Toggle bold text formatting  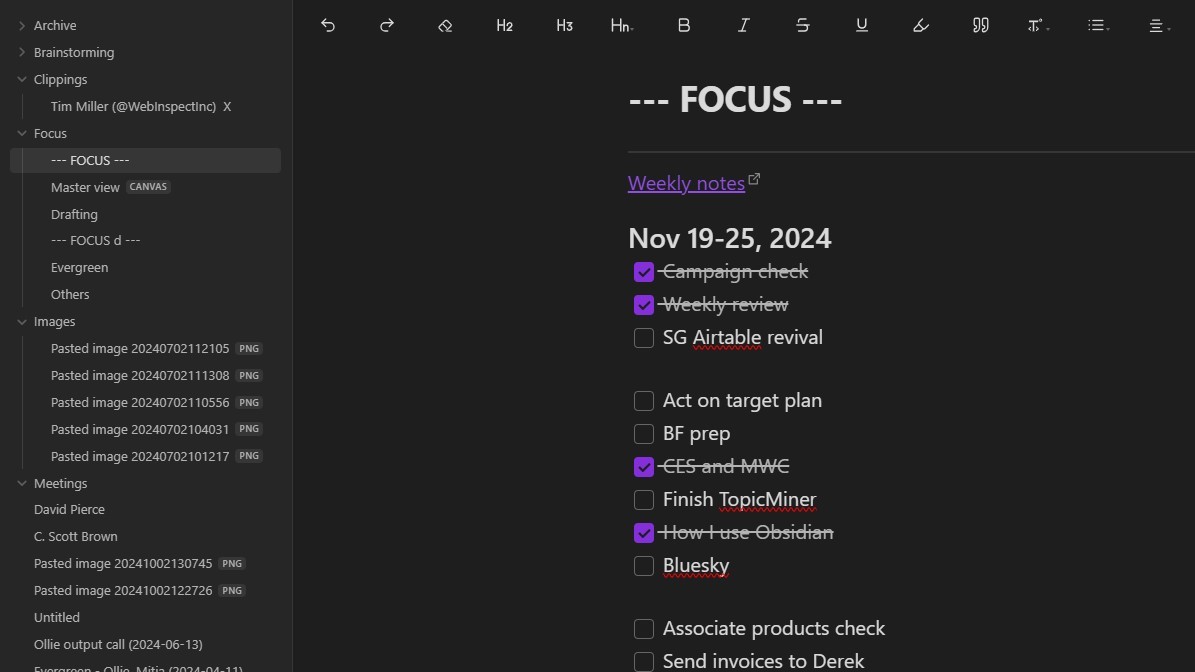(684, 26)
